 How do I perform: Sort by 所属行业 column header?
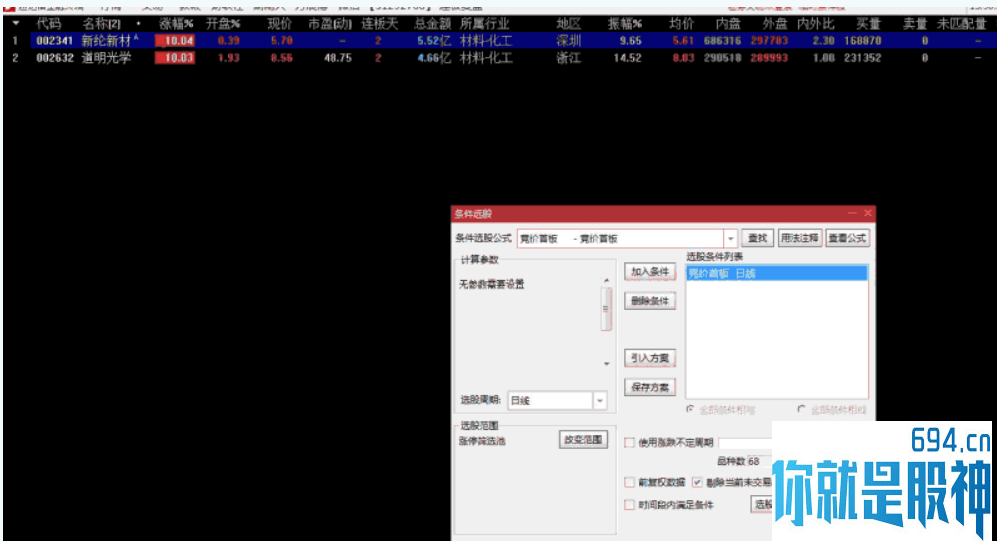[x=485, y=24]
